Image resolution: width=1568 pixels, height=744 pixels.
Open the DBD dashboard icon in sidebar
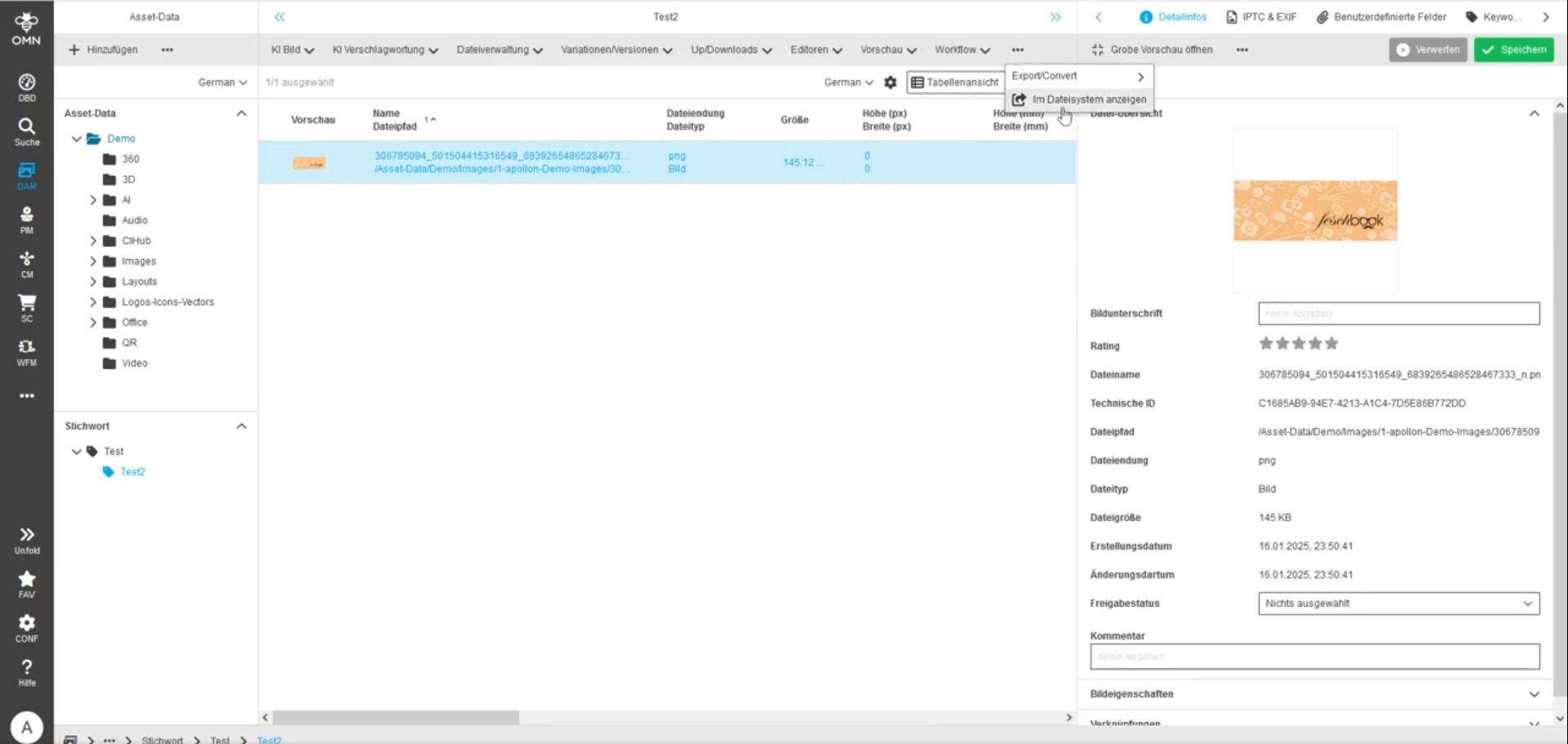pyautogui.click(x=27, y=87)
